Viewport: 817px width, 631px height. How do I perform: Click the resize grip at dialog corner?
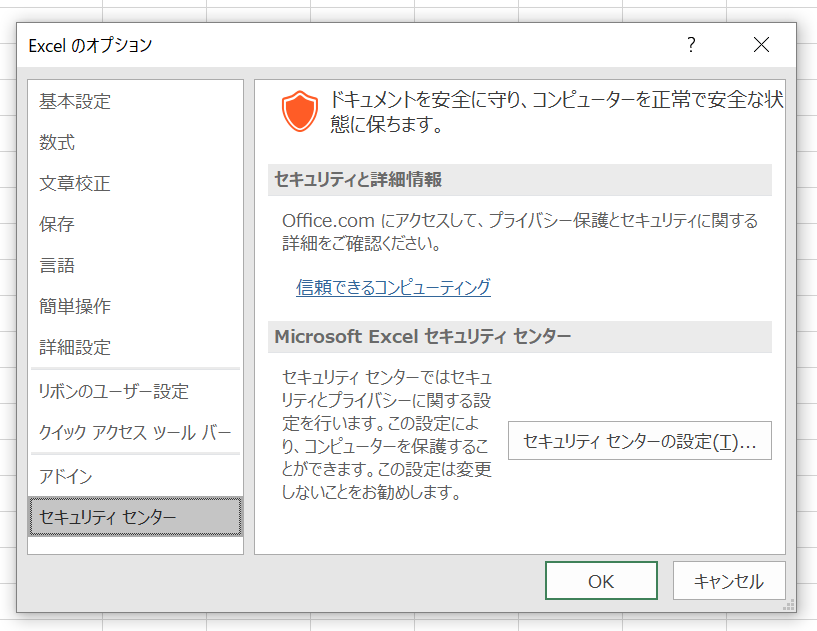pos(789,605)
